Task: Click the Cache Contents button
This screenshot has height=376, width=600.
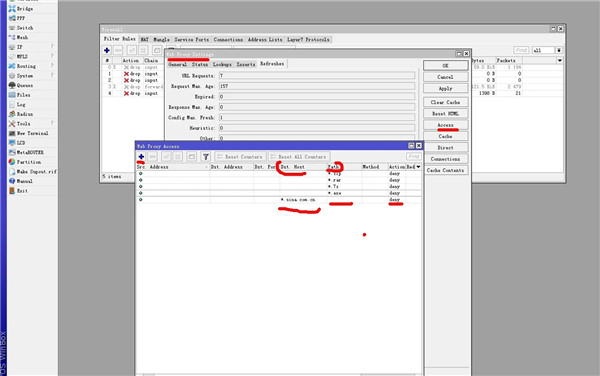Action: coord(445,170)
